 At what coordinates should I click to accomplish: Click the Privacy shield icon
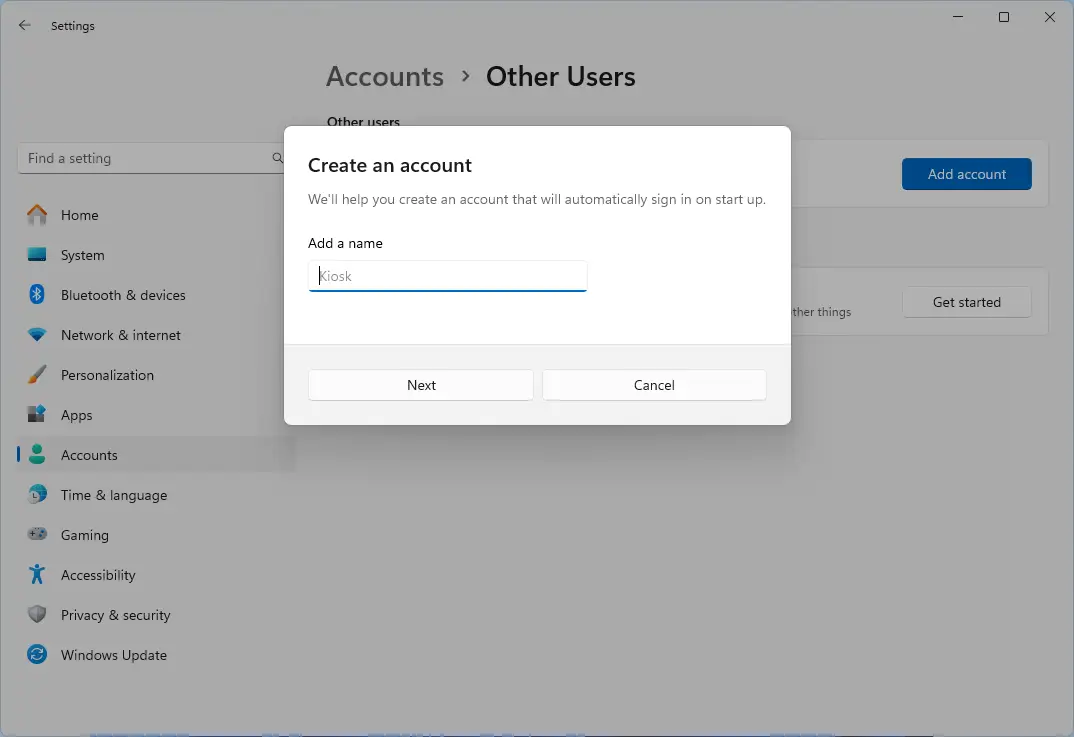click(x=37, y=614)
